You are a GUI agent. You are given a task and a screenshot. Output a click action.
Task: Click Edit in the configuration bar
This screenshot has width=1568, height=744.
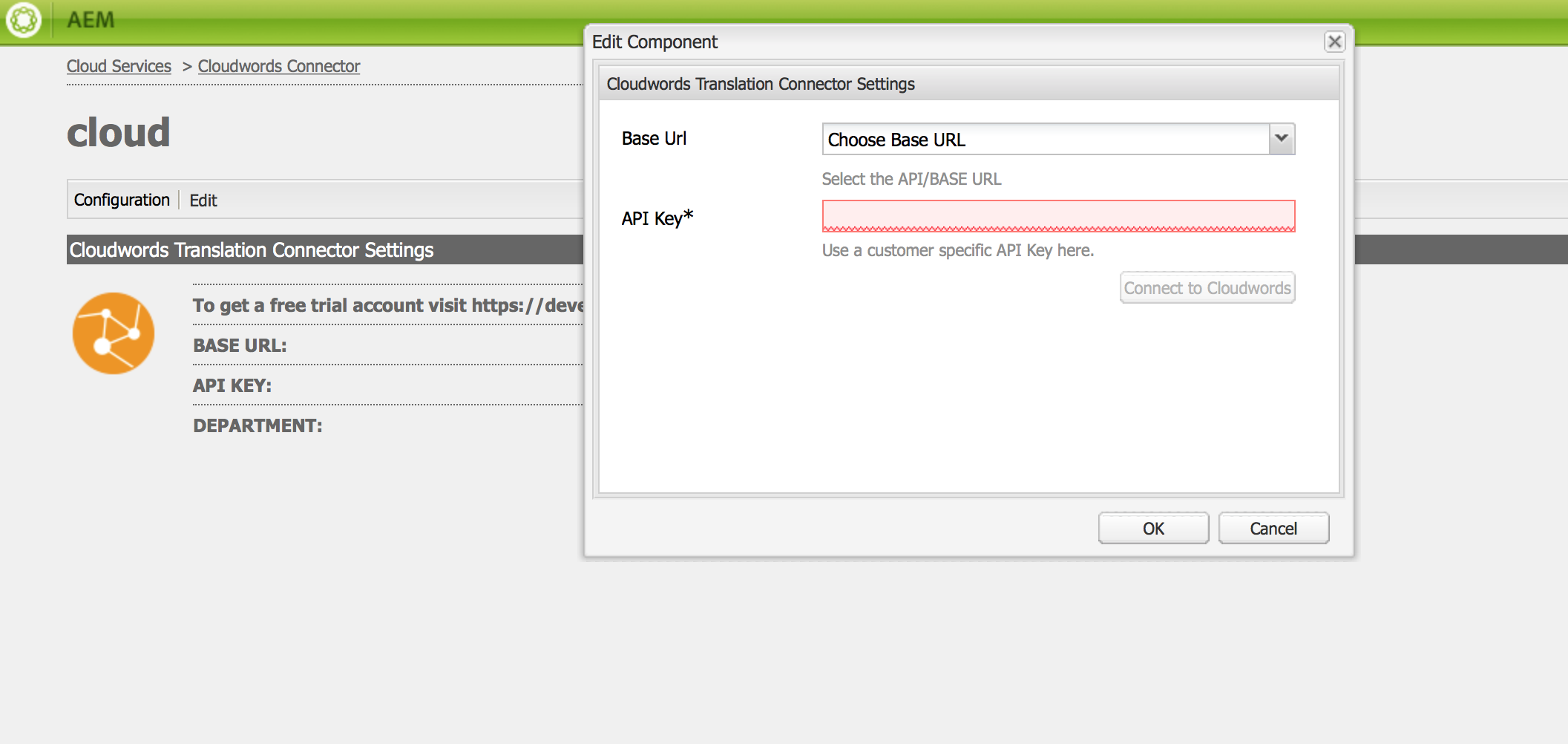coord(203,200)
